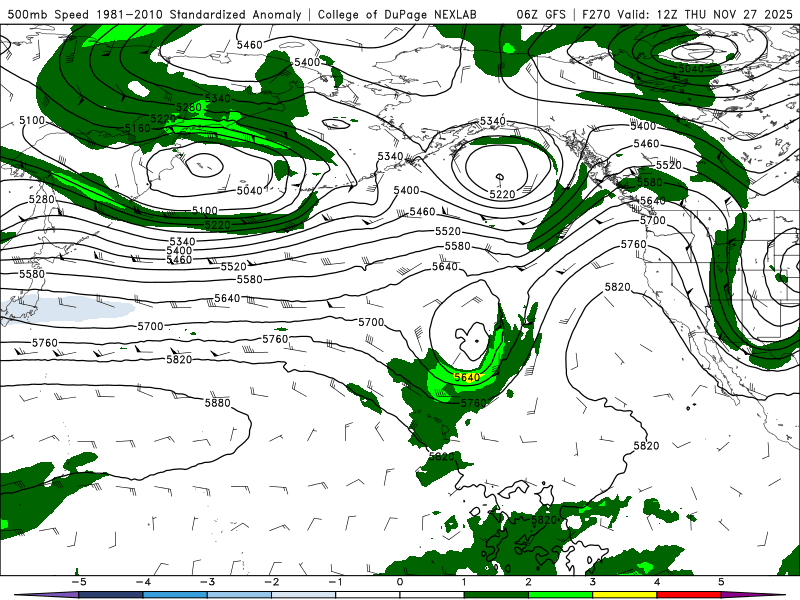Pick the pale blue swatch between -2 and -1
Viewport: 800px width, 600px height.
(303, 595)
